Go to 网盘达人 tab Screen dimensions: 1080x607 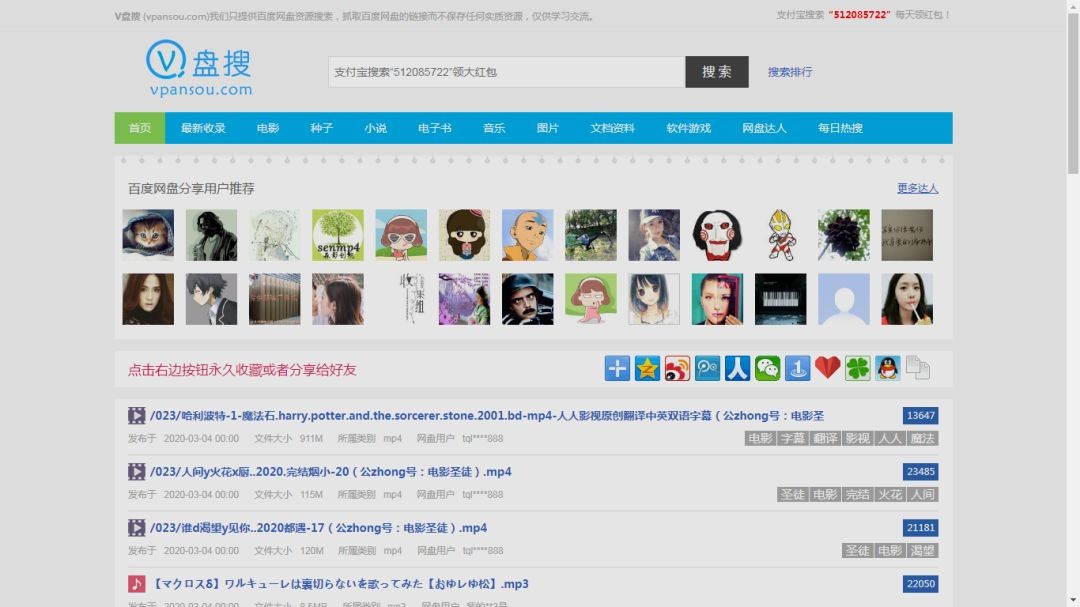764,128
